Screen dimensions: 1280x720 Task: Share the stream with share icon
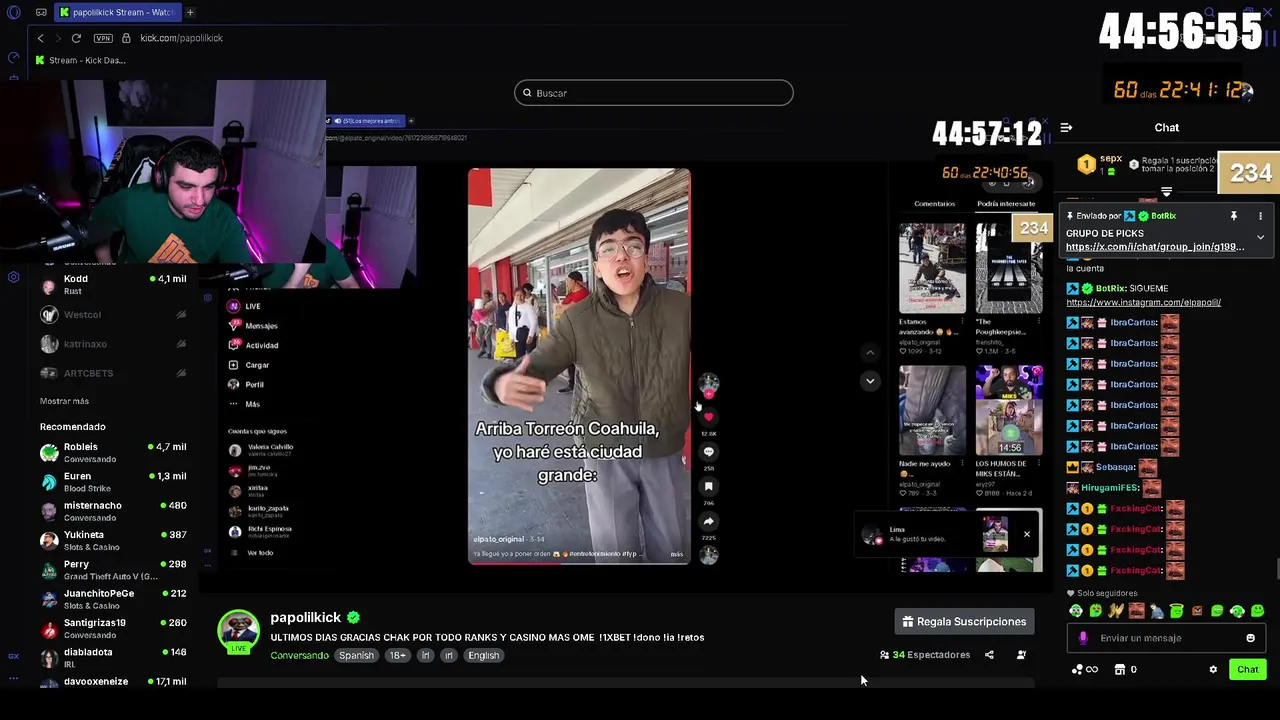pyautogui.click(x=989, y=655)
